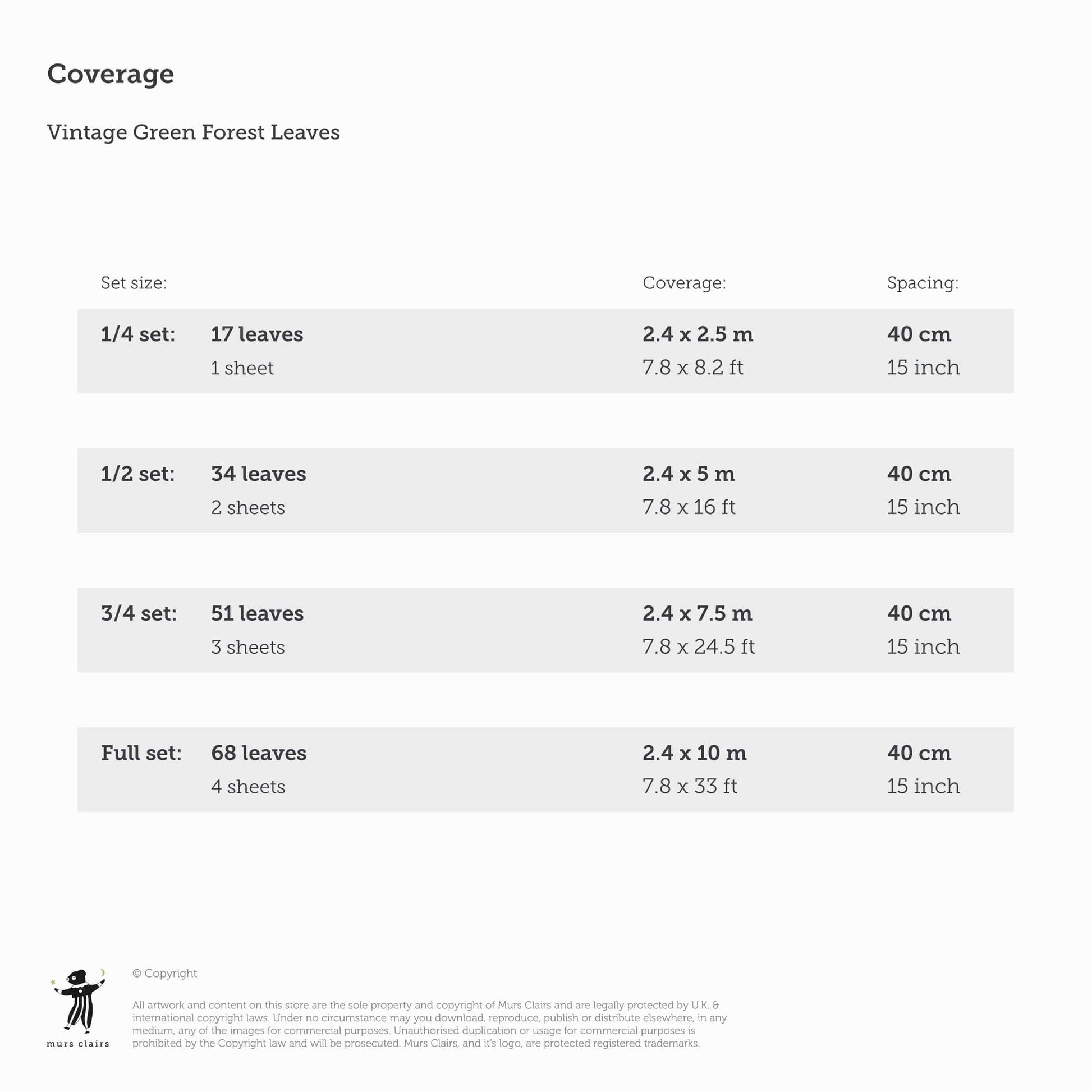Click the '2.4 x 10 m' coverage value
The image size is (1092, 1092).
click(x=694, y=753)
